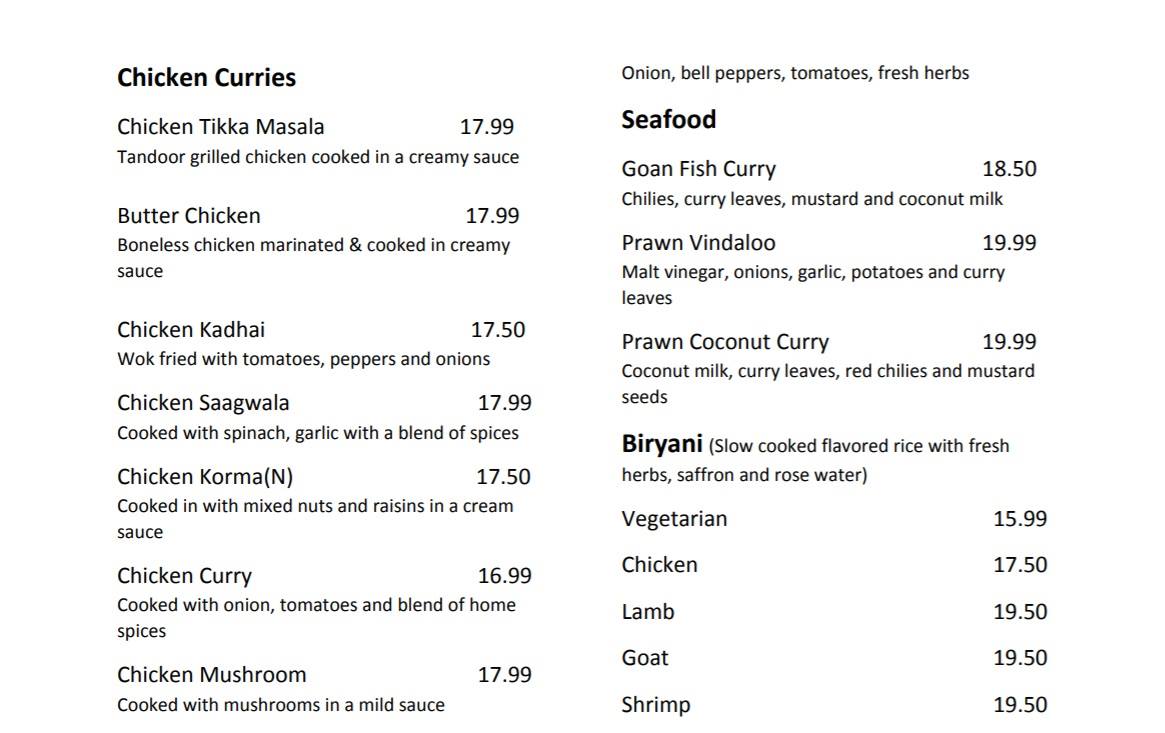
Task: Select the Chicken Saagwala menu entry
Action: pos(203,403)
